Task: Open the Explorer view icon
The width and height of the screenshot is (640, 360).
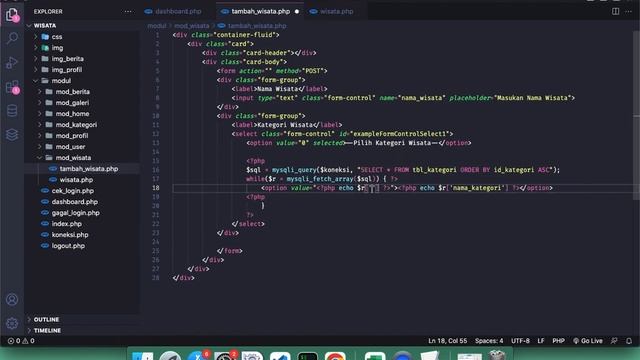Action: pyautogui.click(x=12, y=16)
